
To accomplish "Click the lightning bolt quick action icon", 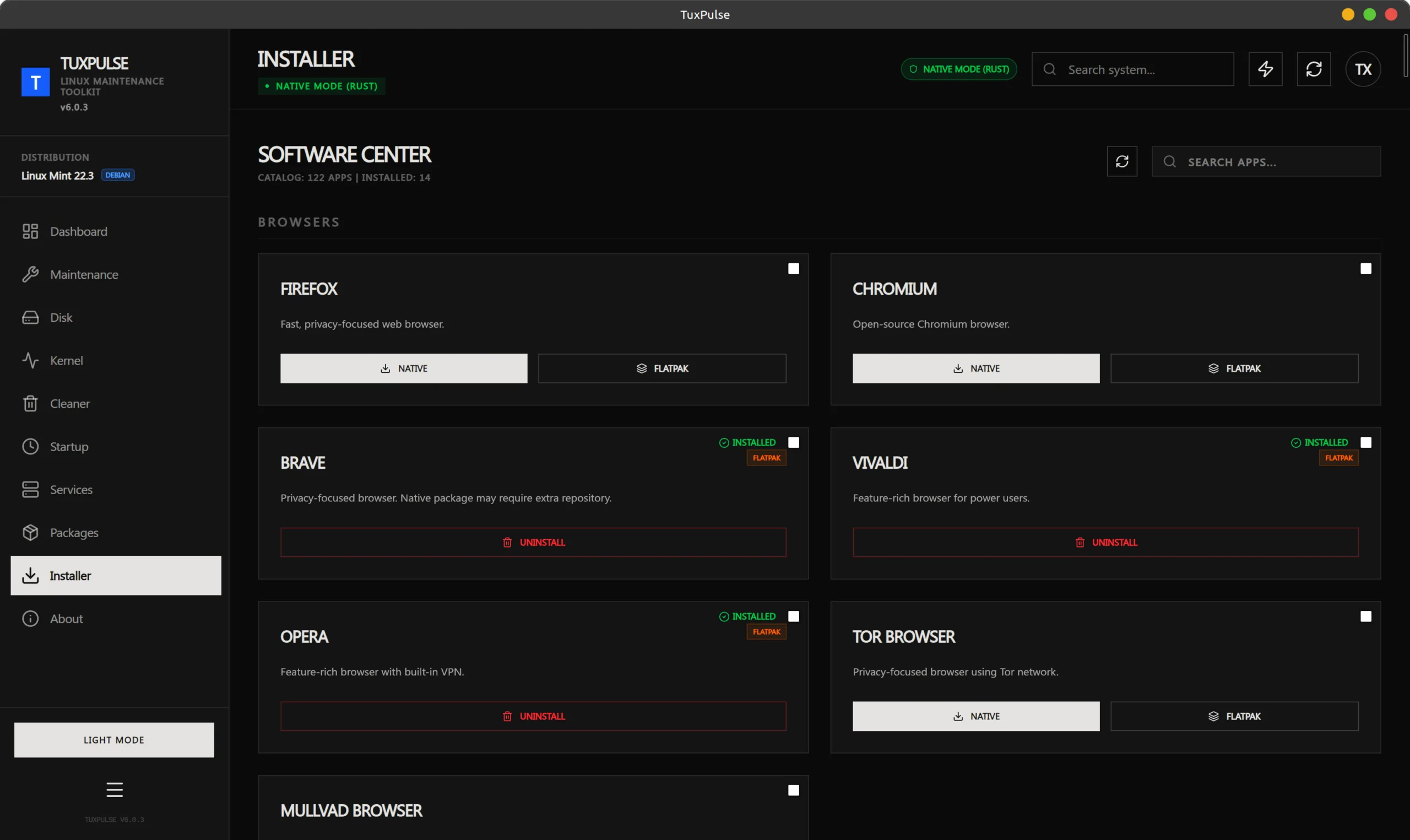I will click(1265, 69).
